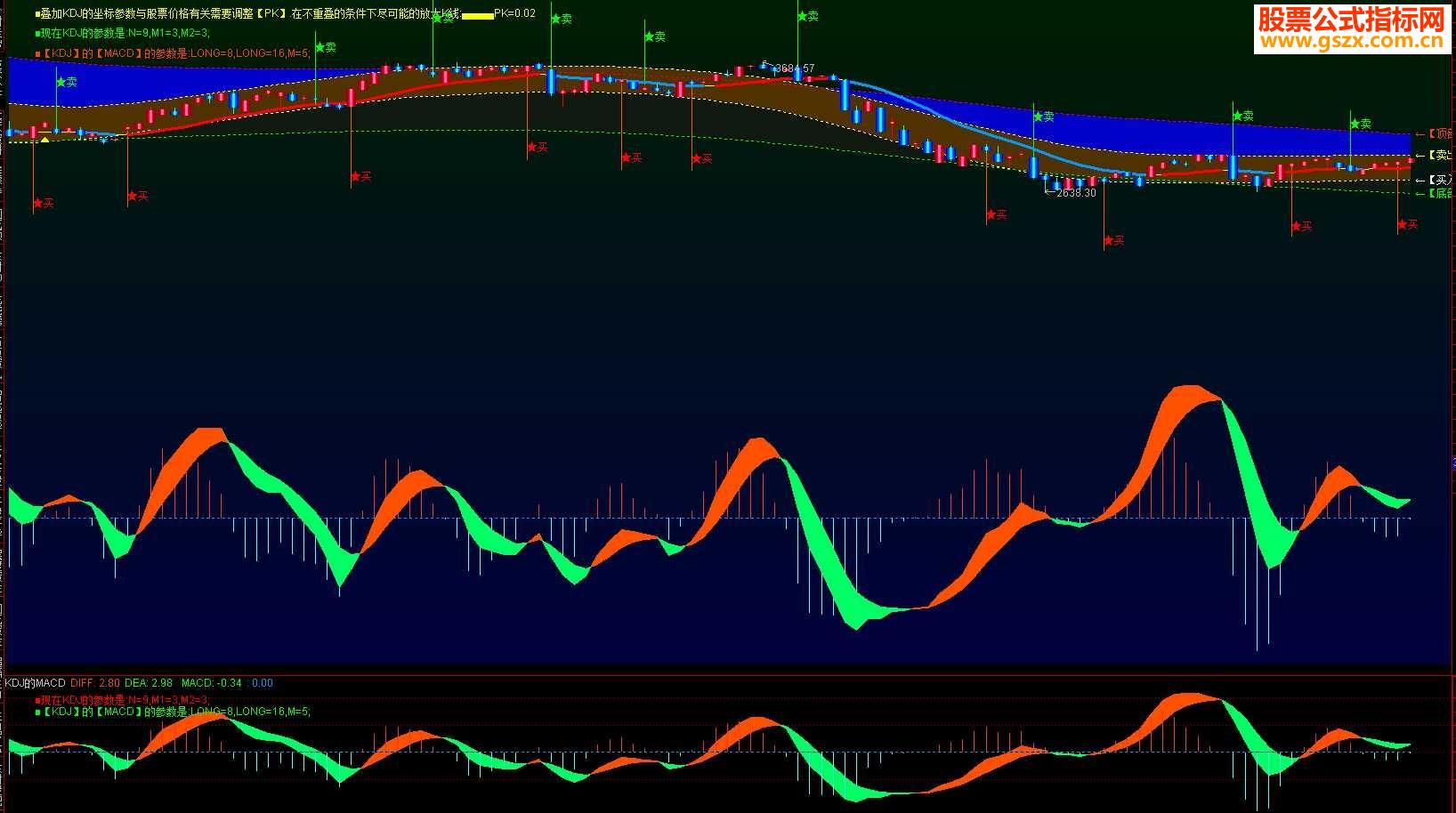The image size is (1456, 813).
Task: Click green KDJ parameters N=9 text in main chart
Action: [x=122, y=33]
